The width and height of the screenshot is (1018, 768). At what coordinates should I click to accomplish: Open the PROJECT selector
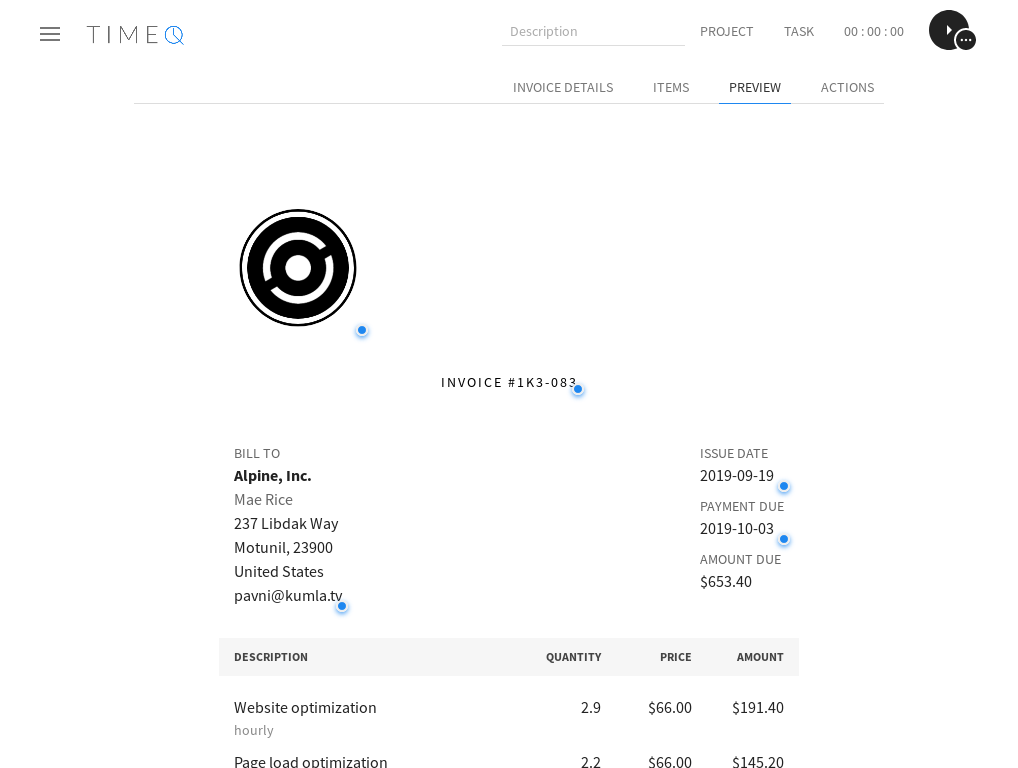click(x=726, y=31)
